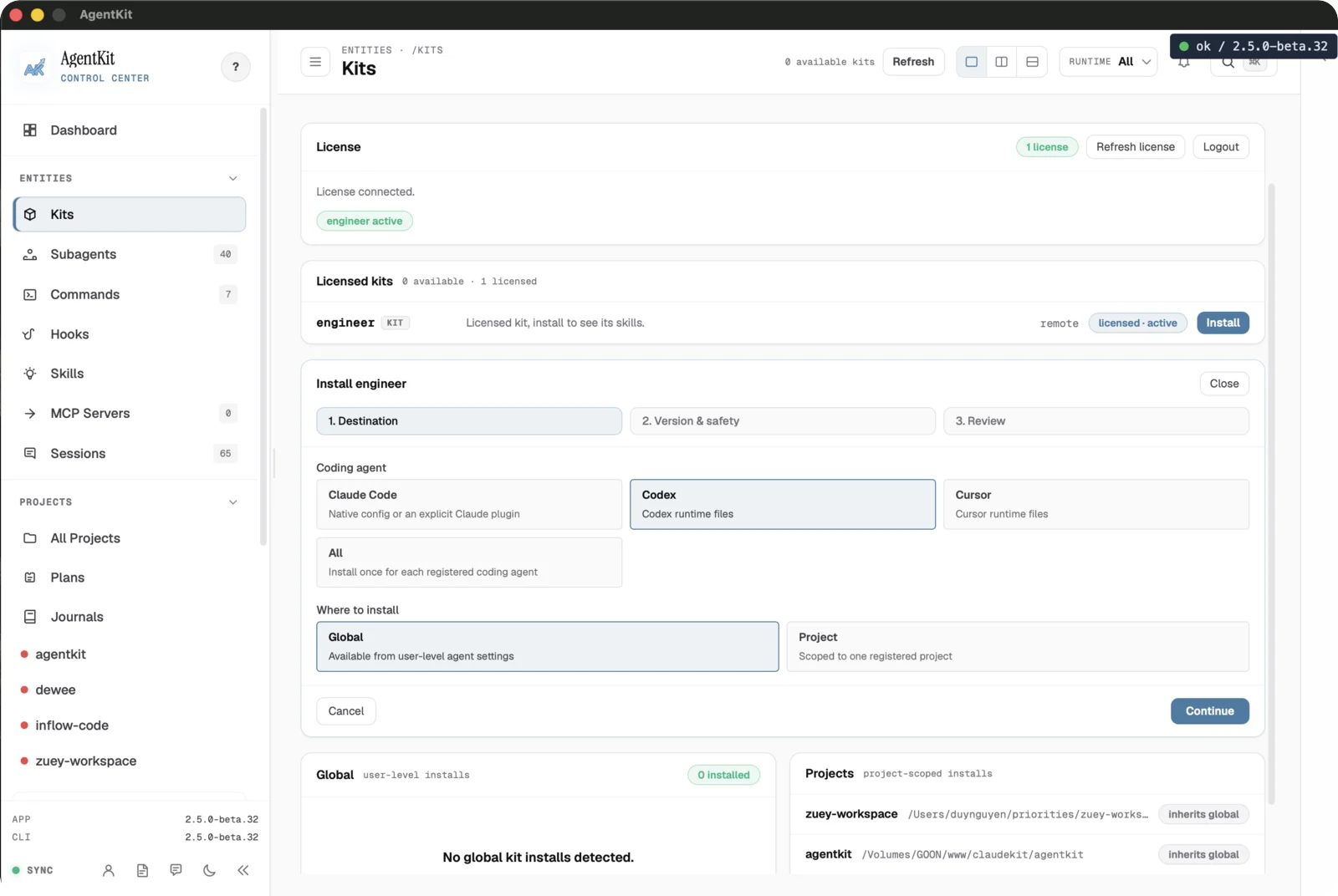Image resolution: width=1338 pixels, height=896 pixels.
Task: Click the '0 installed' global badge
Action: click(723, 776)
